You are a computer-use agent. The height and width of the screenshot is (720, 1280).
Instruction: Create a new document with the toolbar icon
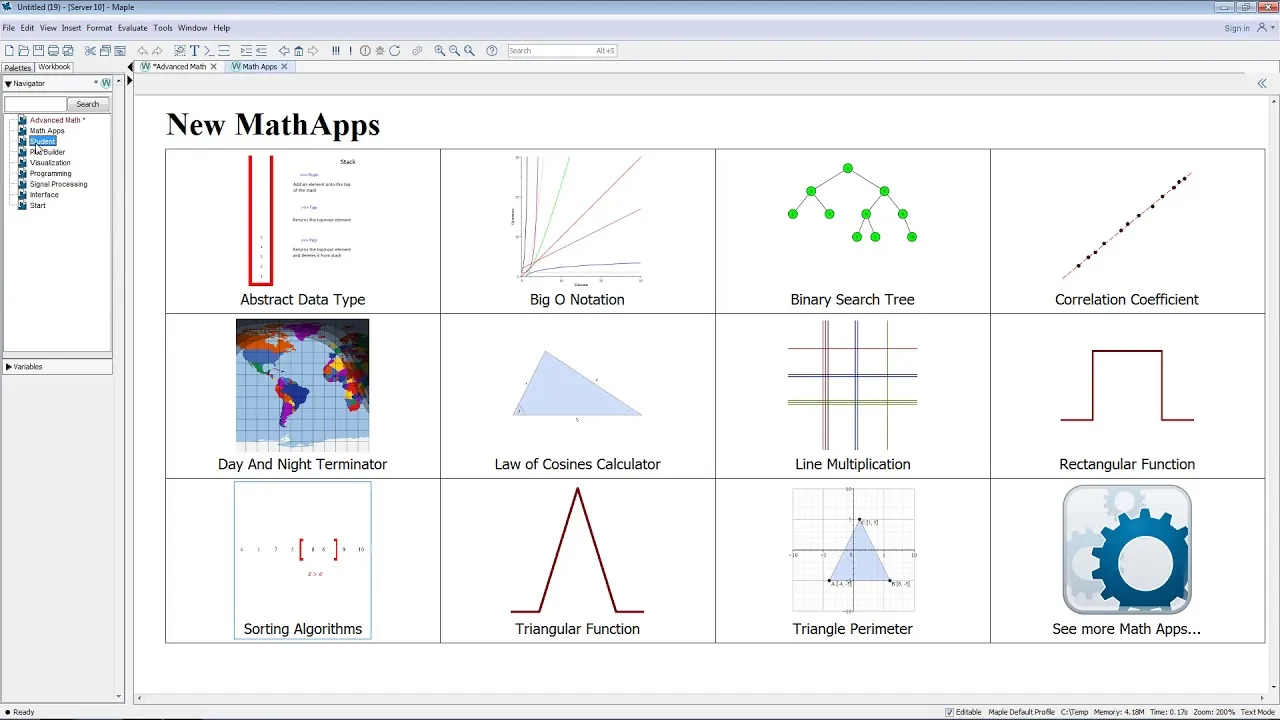[9, 50]
